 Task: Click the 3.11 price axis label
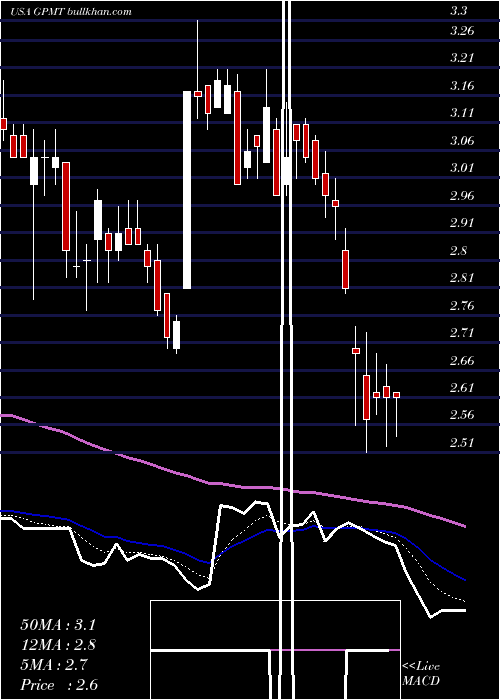click(x=462, y=113)
